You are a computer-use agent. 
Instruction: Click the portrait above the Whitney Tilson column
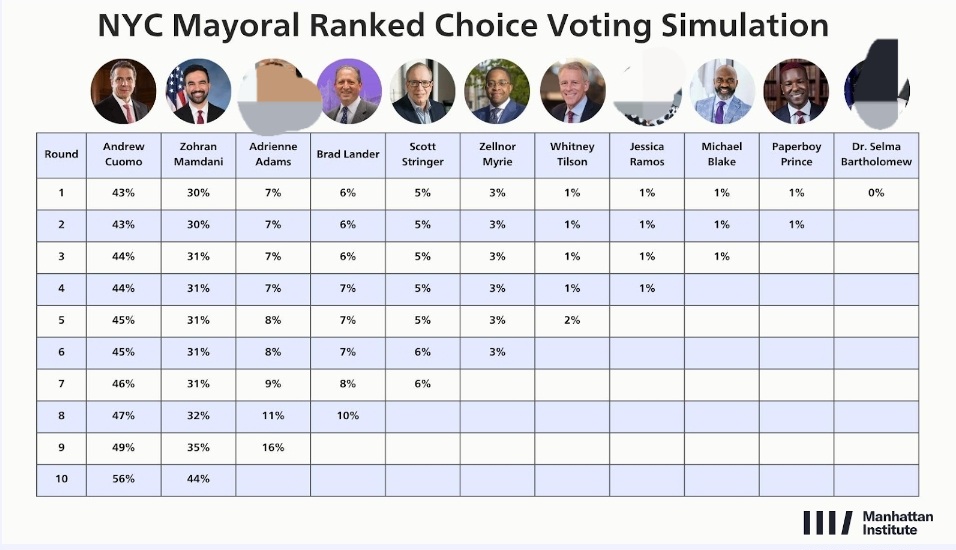tap(572, 91)
